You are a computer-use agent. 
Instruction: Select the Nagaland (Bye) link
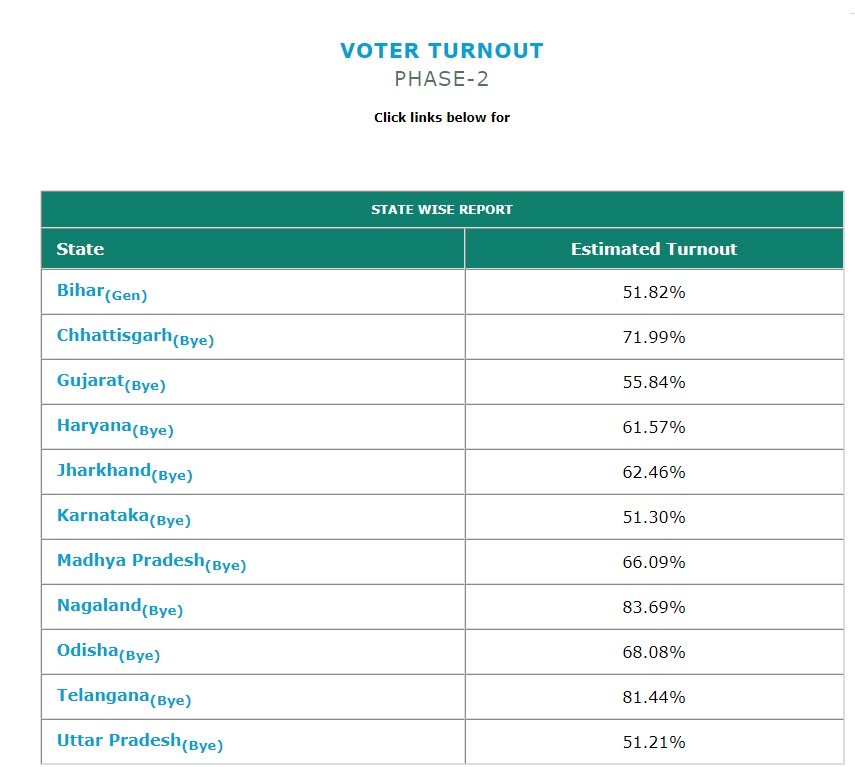pyautogui.click(x=120, y=607)
